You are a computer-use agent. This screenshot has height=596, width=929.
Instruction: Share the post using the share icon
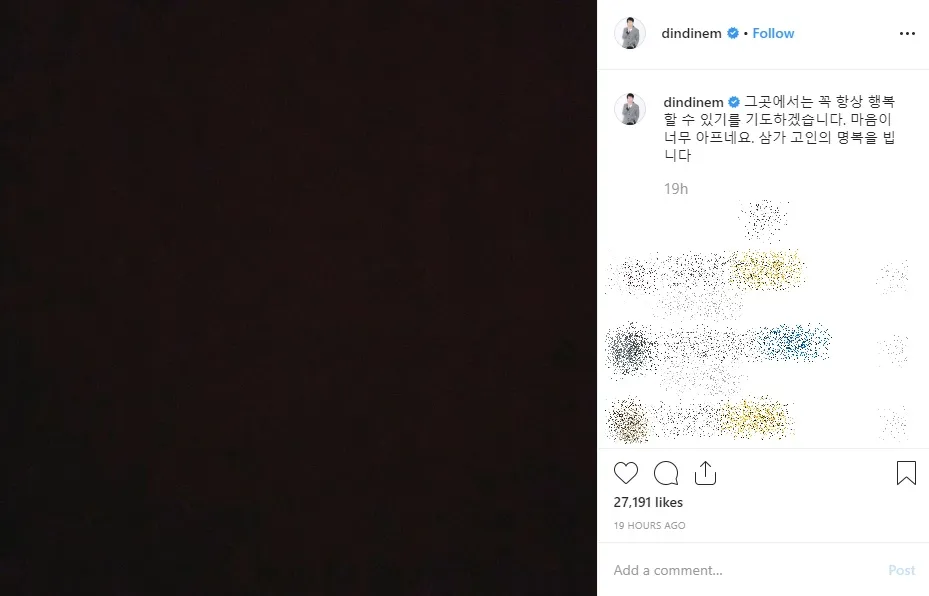[705, 473]
